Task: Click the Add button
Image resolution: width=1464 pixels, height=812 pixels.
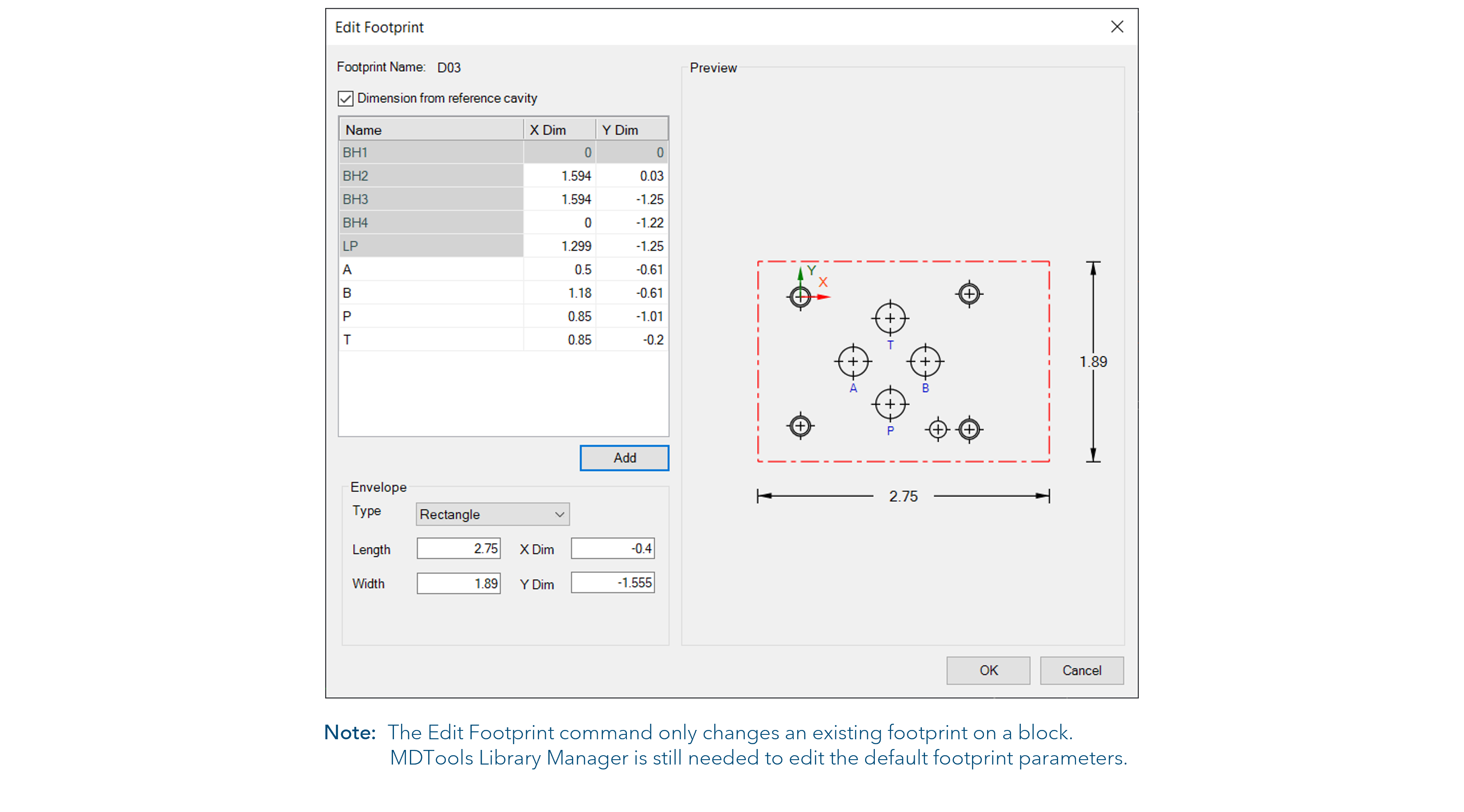Action: 624,458
